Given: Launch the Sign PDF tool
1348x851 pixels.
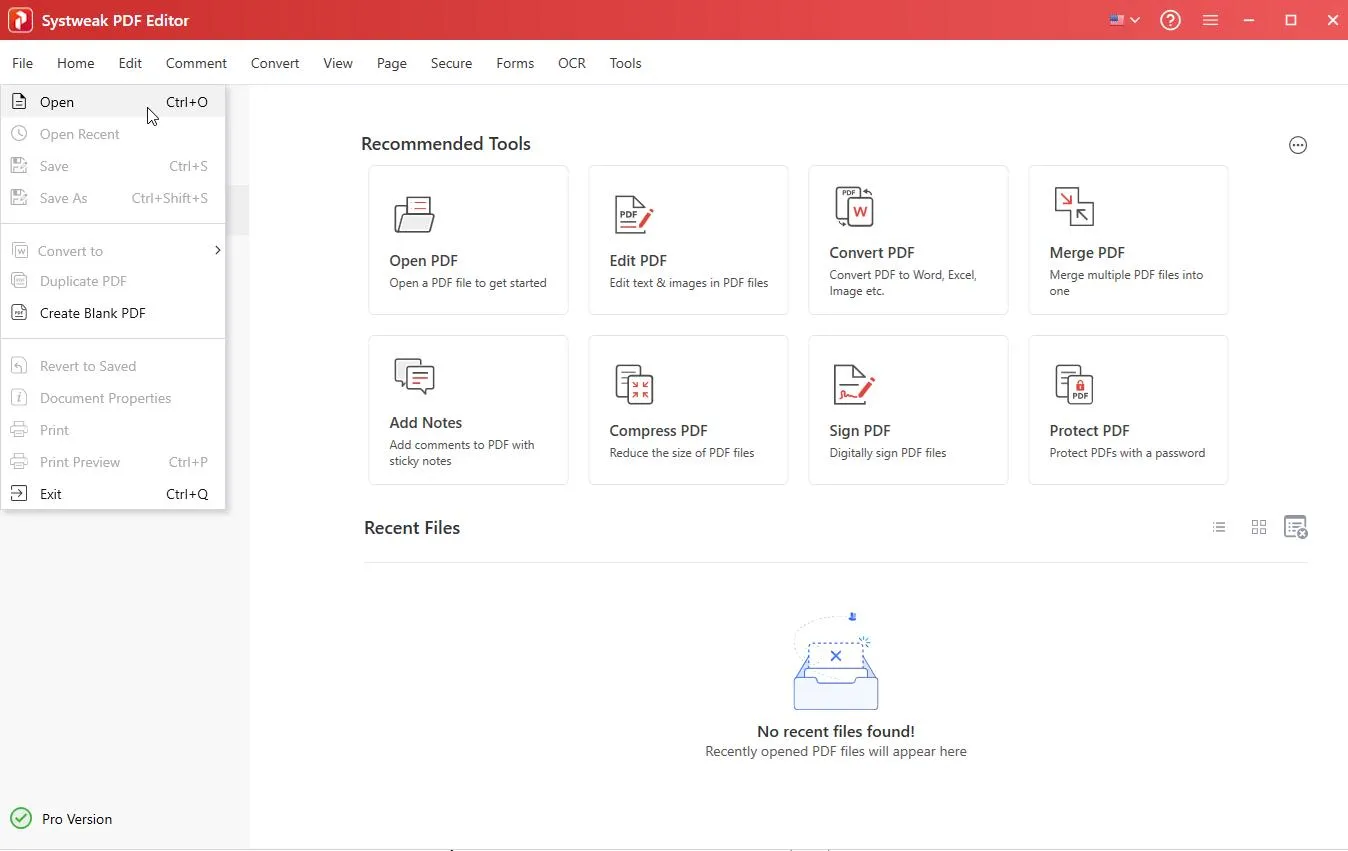Looking at the screenshot, I should [x=907, y=410].
